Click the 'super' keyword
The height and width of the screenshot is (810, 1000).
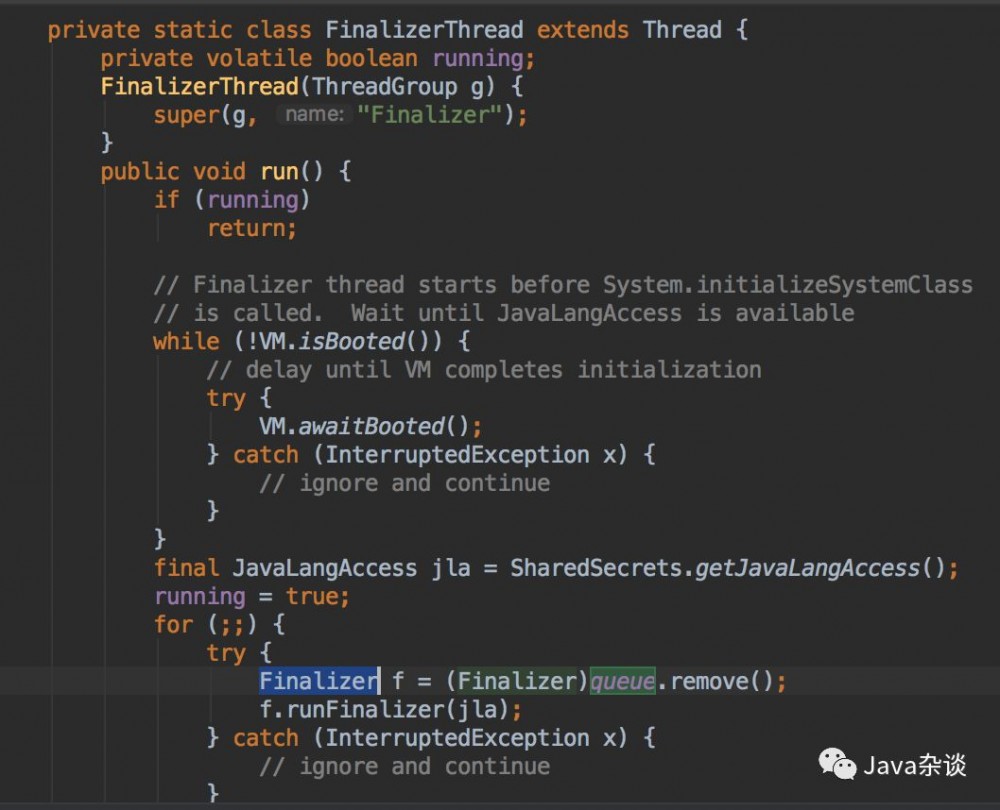186,115
